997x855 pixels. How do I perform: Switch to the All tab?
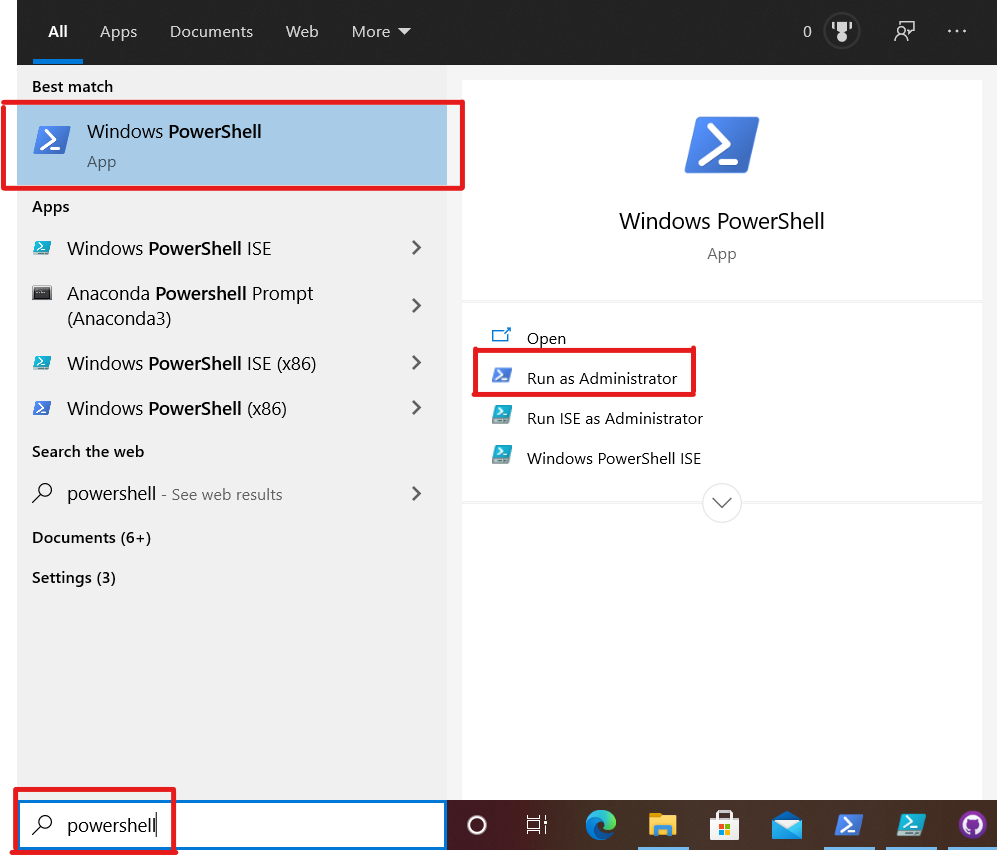(x=58, y=31)
